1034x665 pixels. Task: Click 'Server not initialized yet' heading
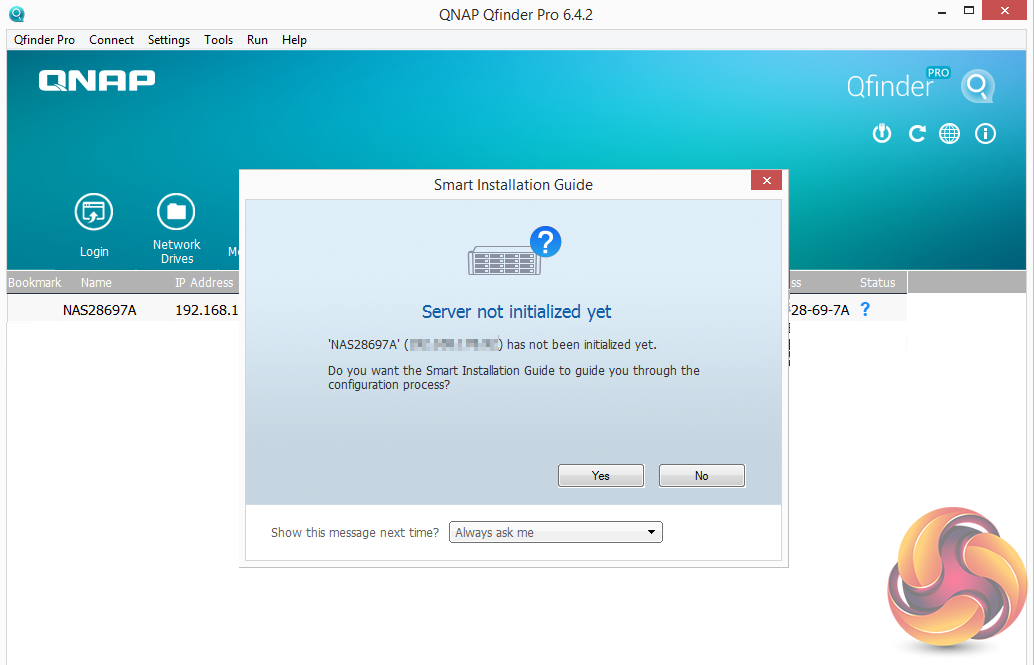tap(516, 311)
